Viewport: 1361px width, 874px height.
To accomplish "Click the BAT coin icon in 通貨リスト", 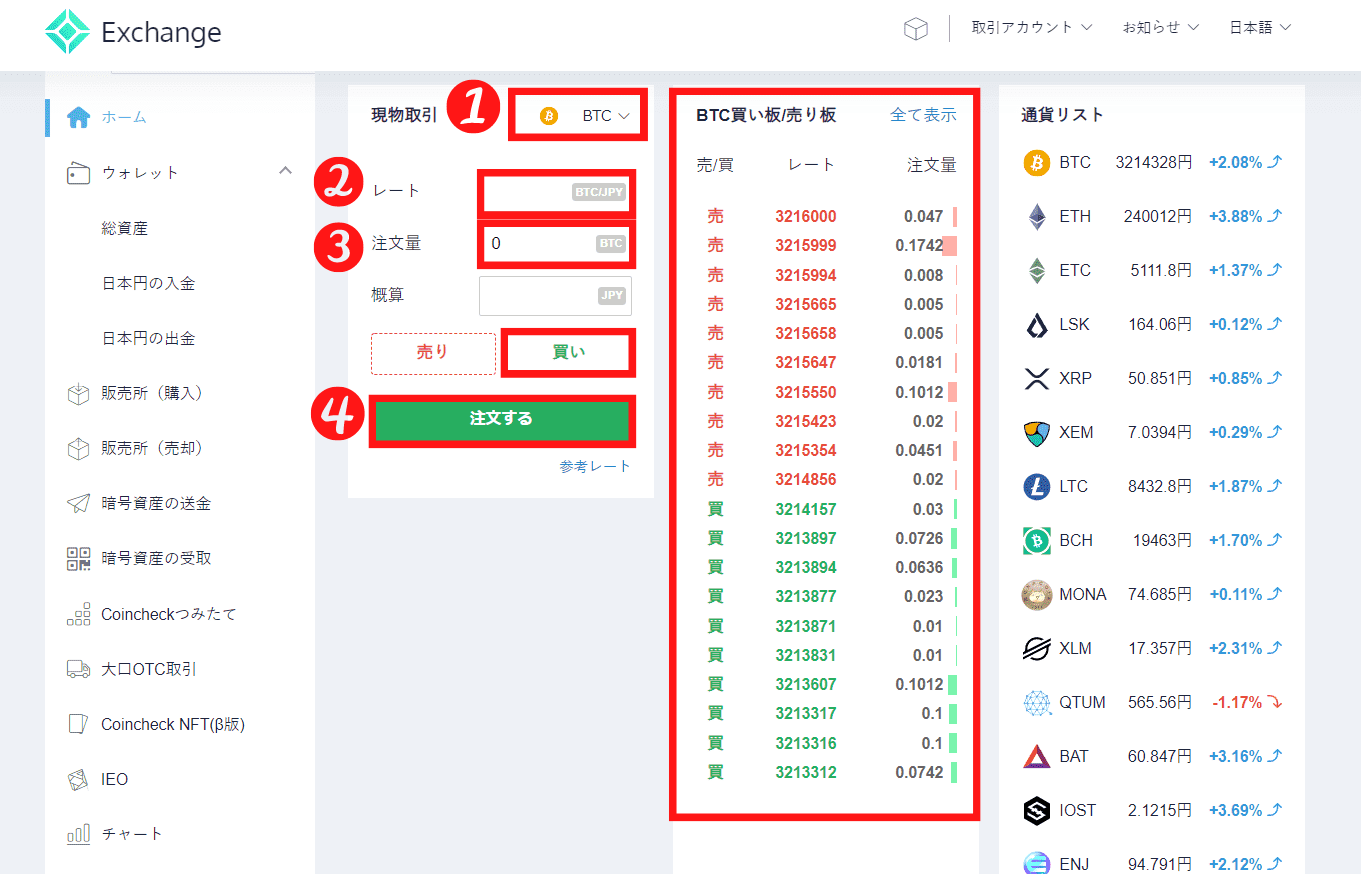I will pyautogui.click(x=1037, y=756).
